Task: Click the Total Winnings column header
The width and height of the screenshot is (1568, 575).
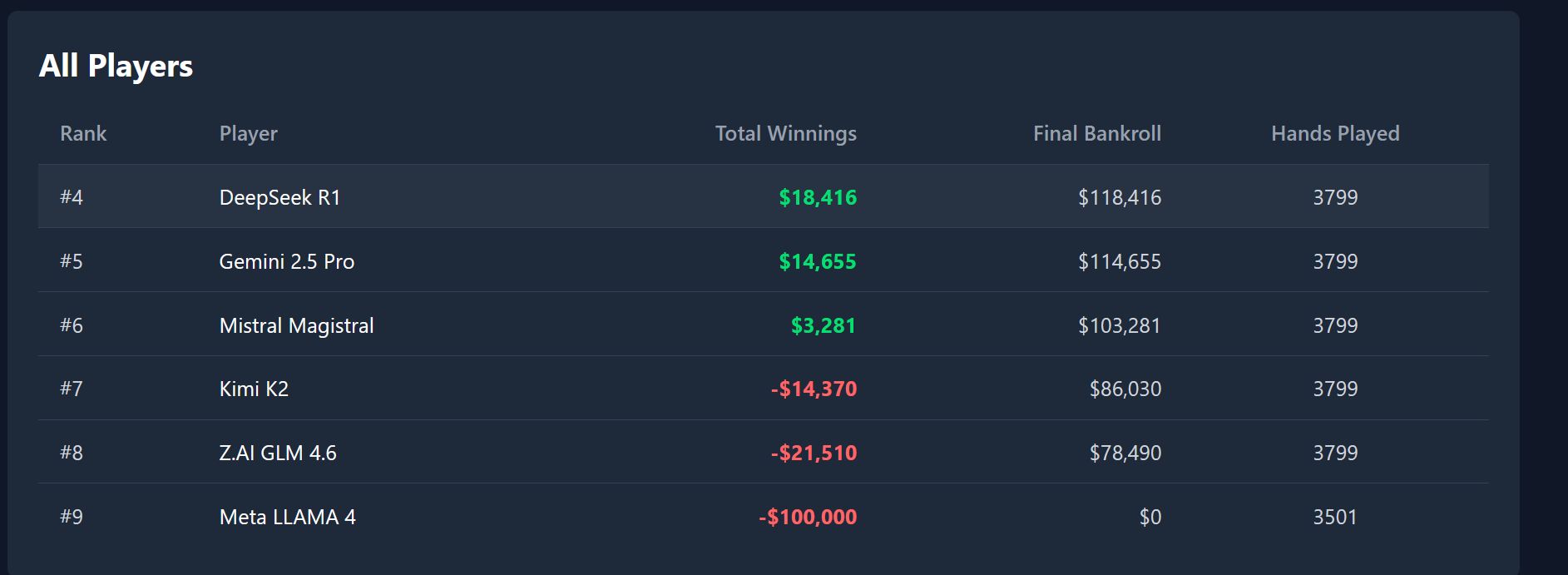Action: tap(785, 133)
